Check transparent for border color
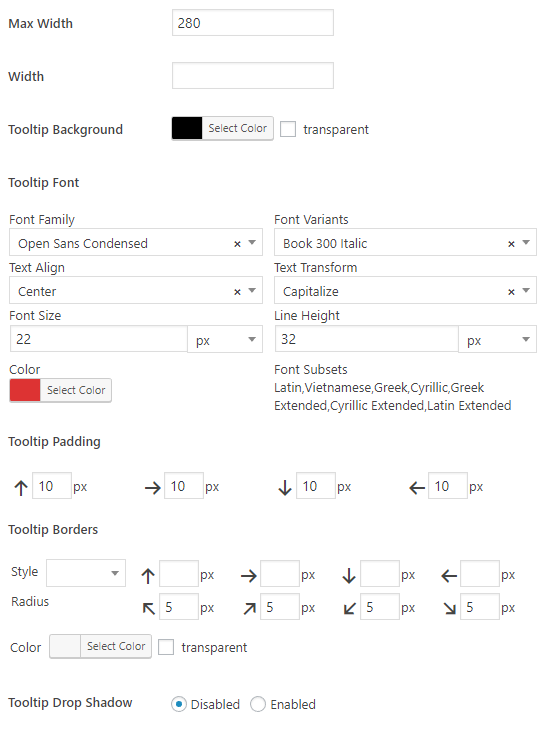The image size is (545, 731). (166, 647)
